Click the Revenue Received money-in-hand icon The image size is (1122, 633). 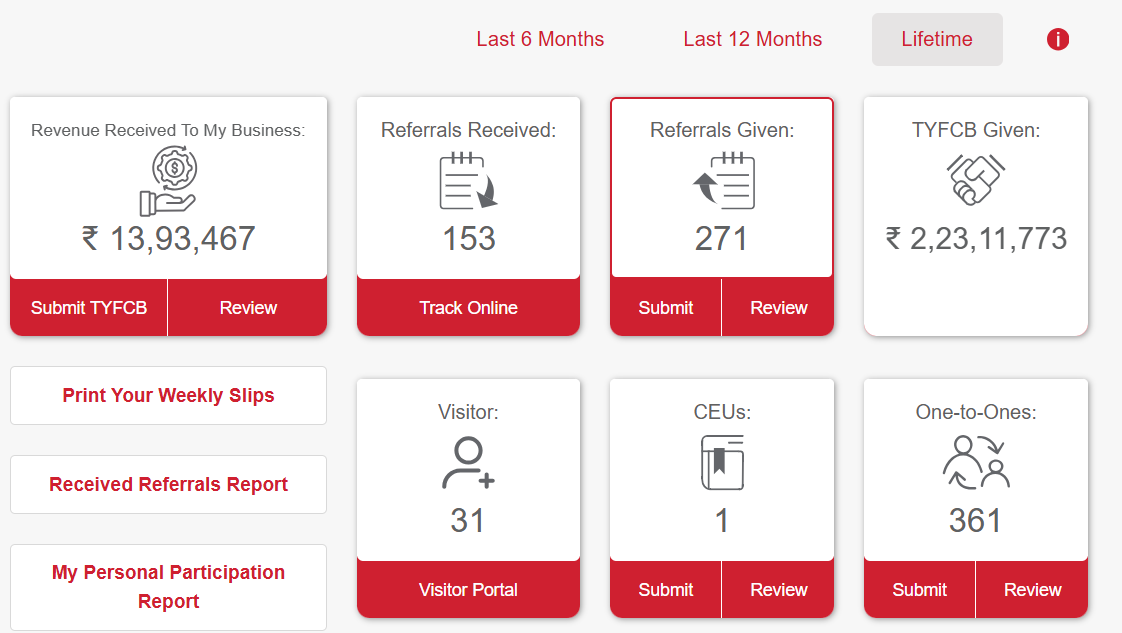[167, 180]
